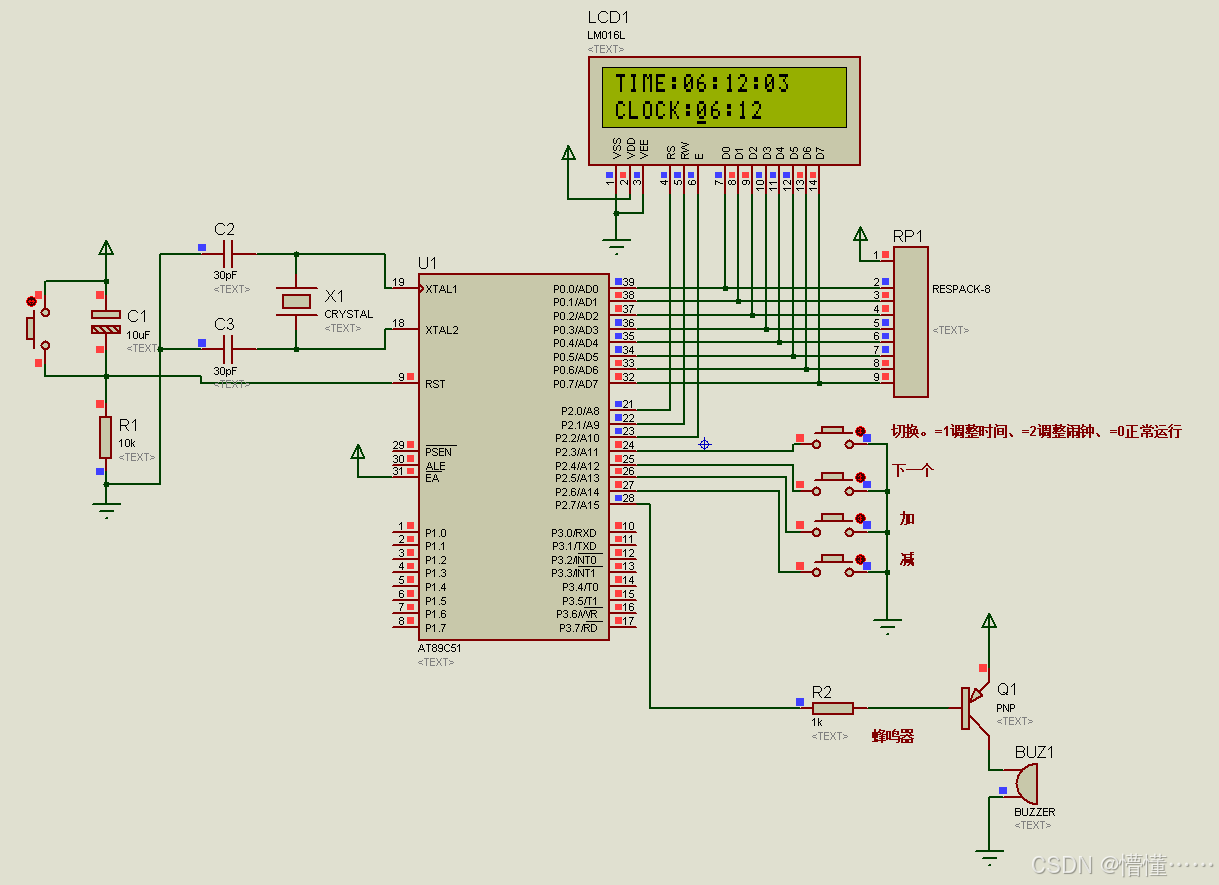Click the power terminal above Q1

tap(989, 621)
